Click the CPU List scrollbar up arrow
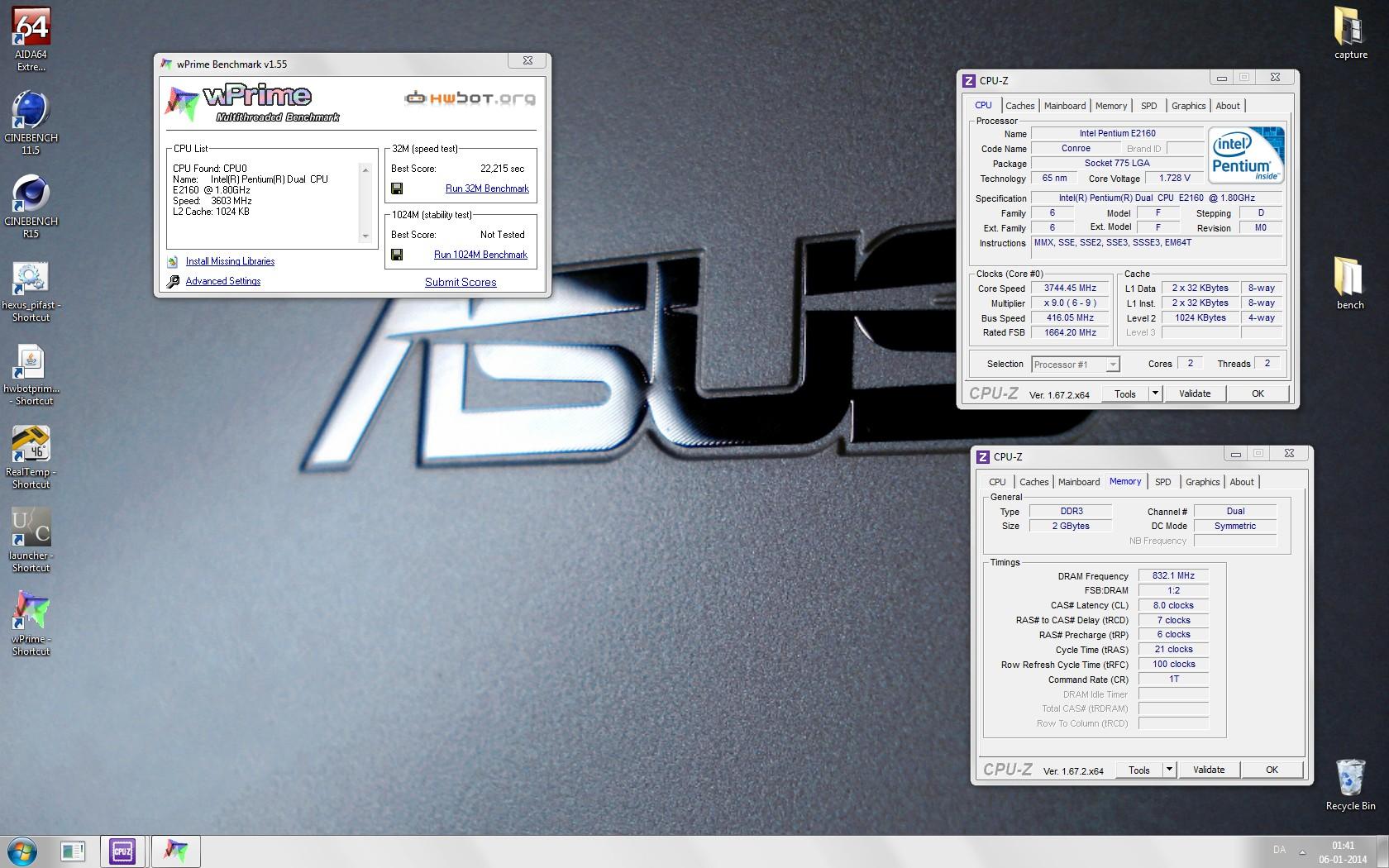The width and height of the screenshot is (1389, 868). (x=365, y=170)
